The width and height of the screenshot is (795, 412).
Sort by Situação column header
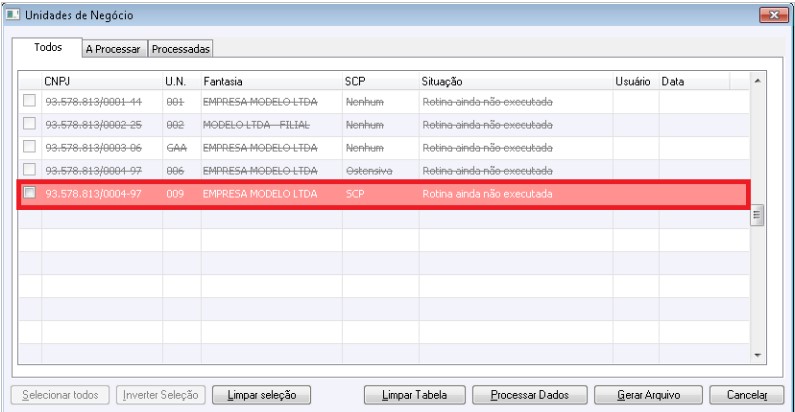(x=516, y=81)
